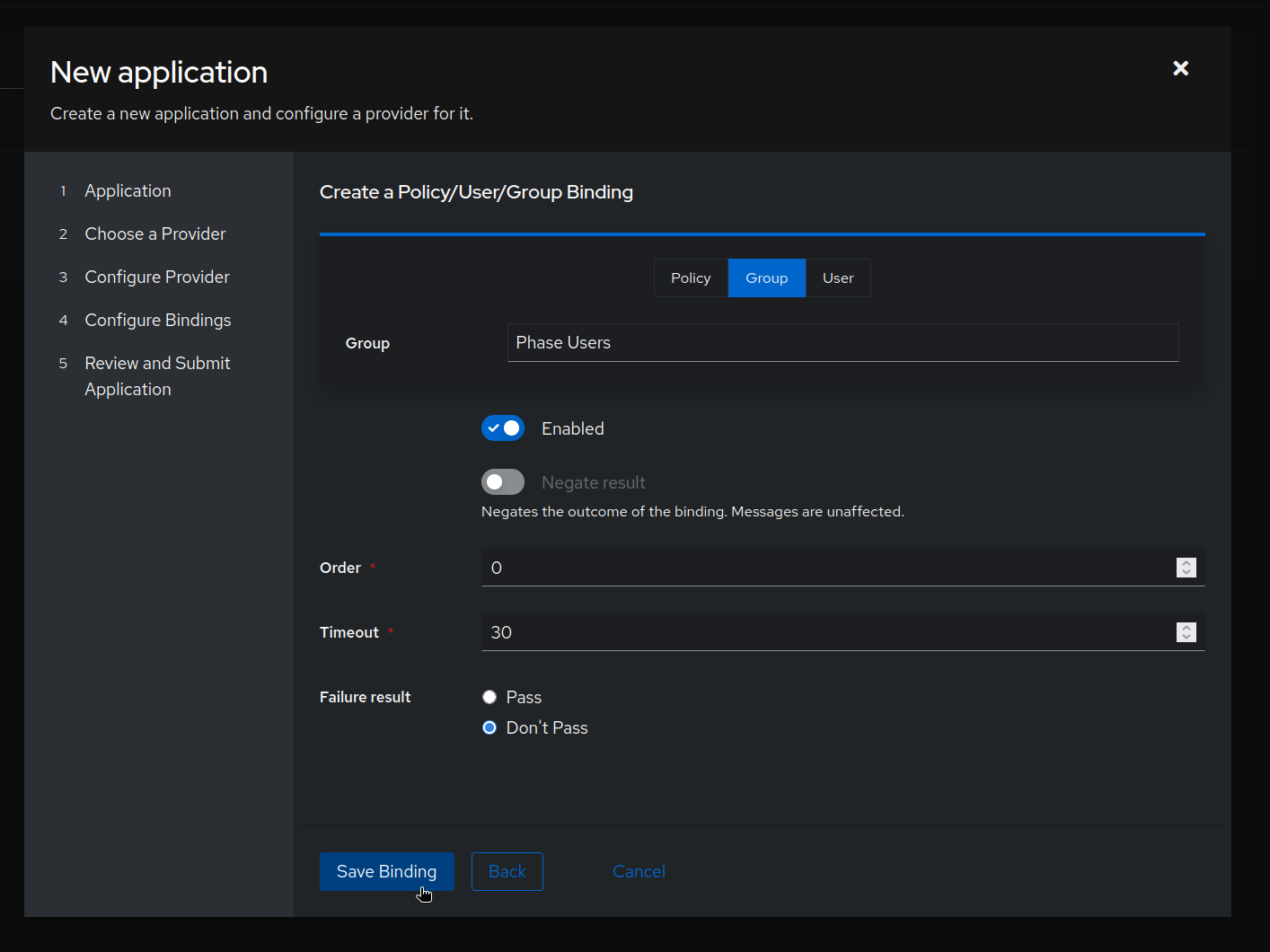The image size is (1270, 952).
Task: Click the Save Binding button
Action: point(387,871)
